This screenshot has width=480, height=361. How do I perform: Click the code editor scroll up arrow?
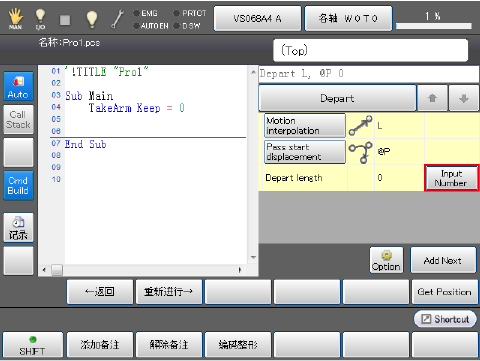[x=253, y=72]
